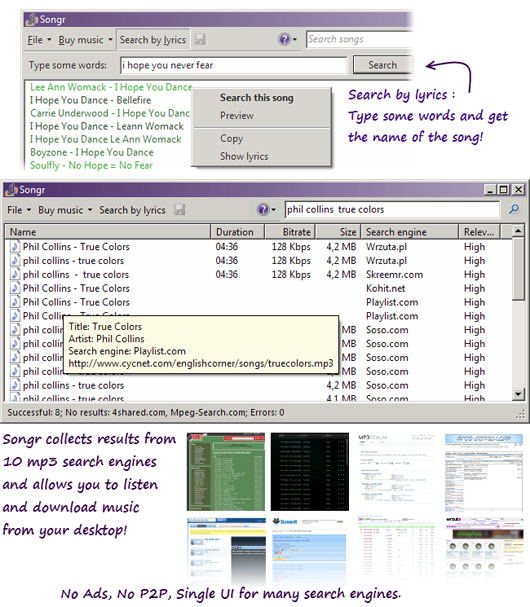
Task: Select 'Boyzone - I Hope You Dance' result
Action: point(92,152)
